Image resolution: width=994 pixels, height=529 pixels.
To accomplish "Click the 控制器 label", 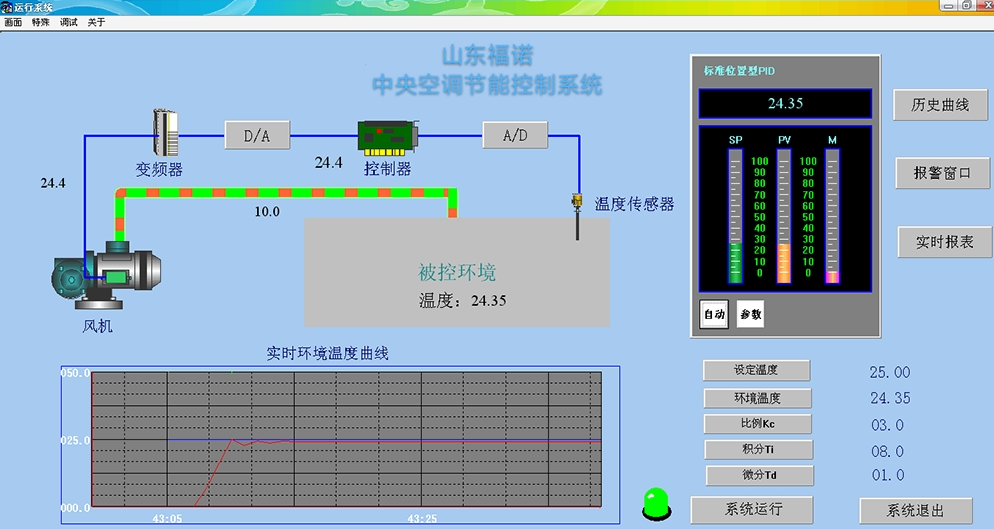I will (x=387, y=169).
